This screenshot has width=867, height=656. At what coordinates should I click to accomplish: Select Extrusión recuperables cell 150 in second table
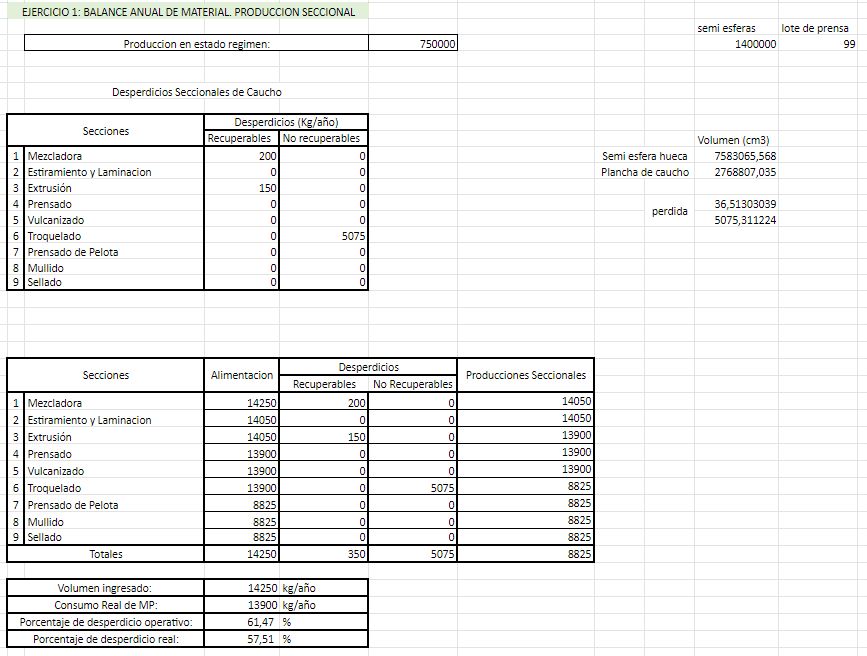click(324, 437)
